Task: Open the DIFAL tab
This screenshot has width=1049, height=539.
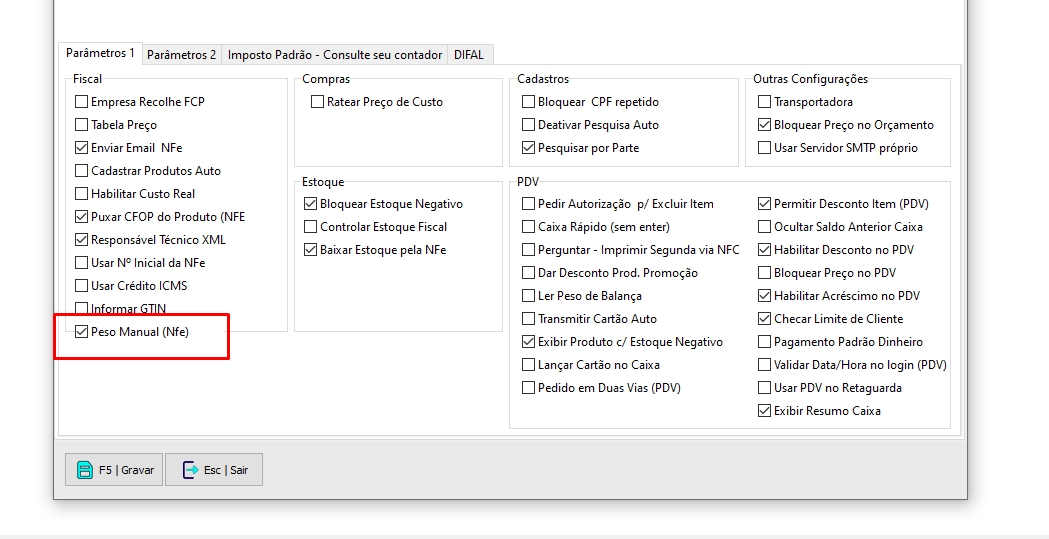Action: click(468, 55)
